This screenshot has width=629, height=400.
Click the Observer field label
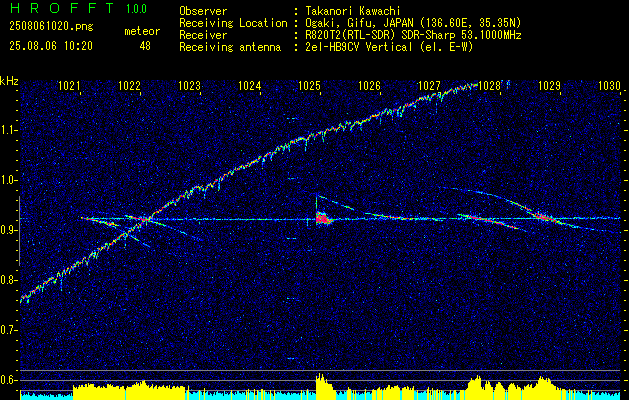(203, 11)
